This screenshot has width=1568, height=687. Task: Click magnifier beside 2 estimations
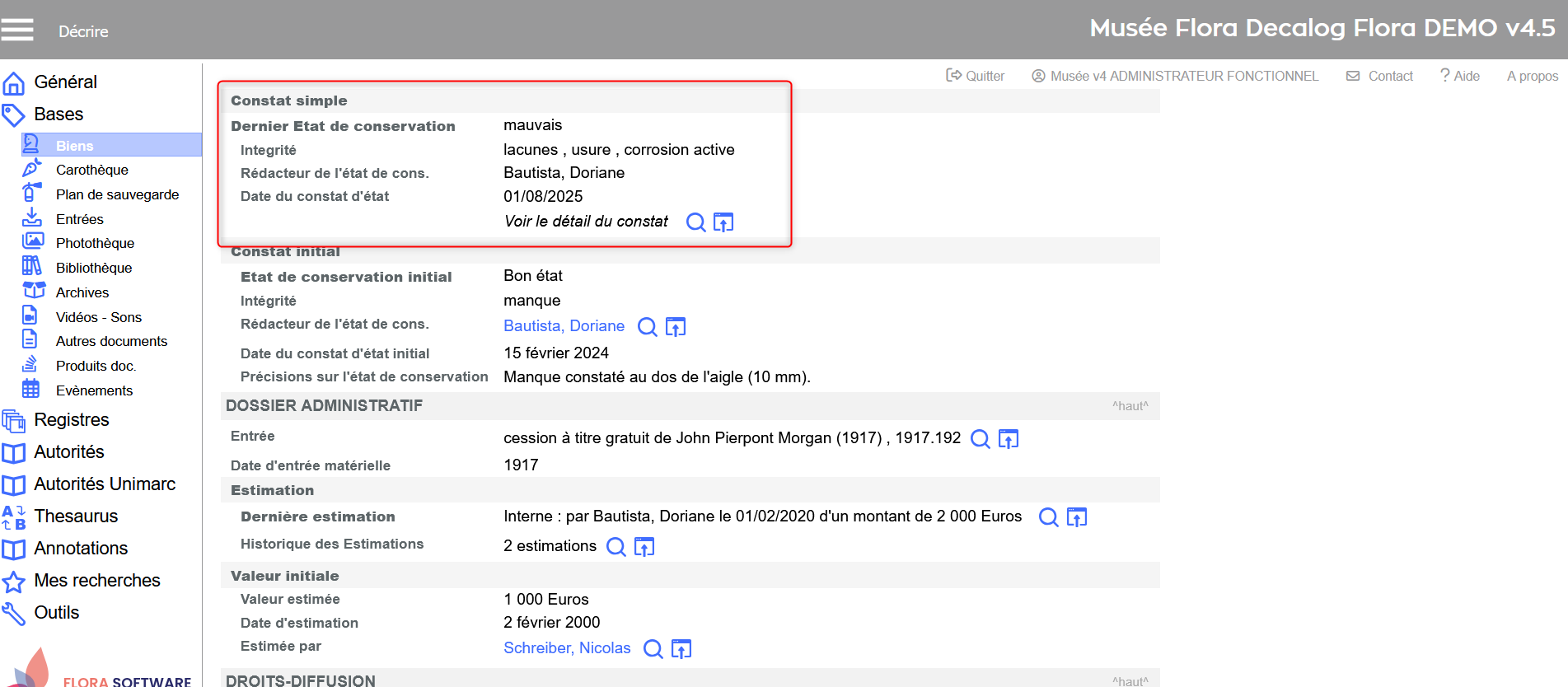[615, 547]
